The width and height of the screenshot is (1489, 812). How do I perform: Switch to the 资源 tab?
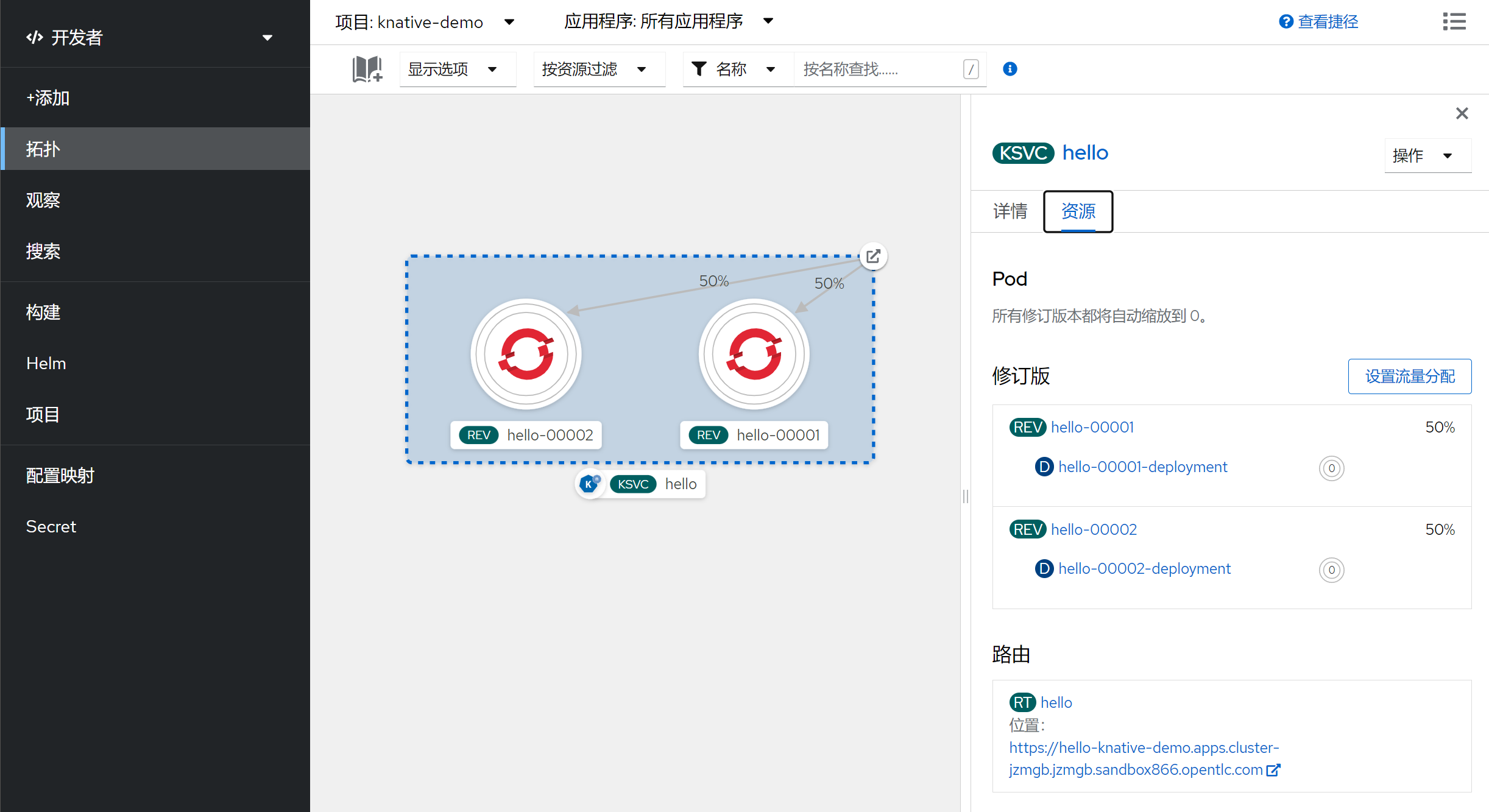pyautogui.click(x=1078, y=211)
